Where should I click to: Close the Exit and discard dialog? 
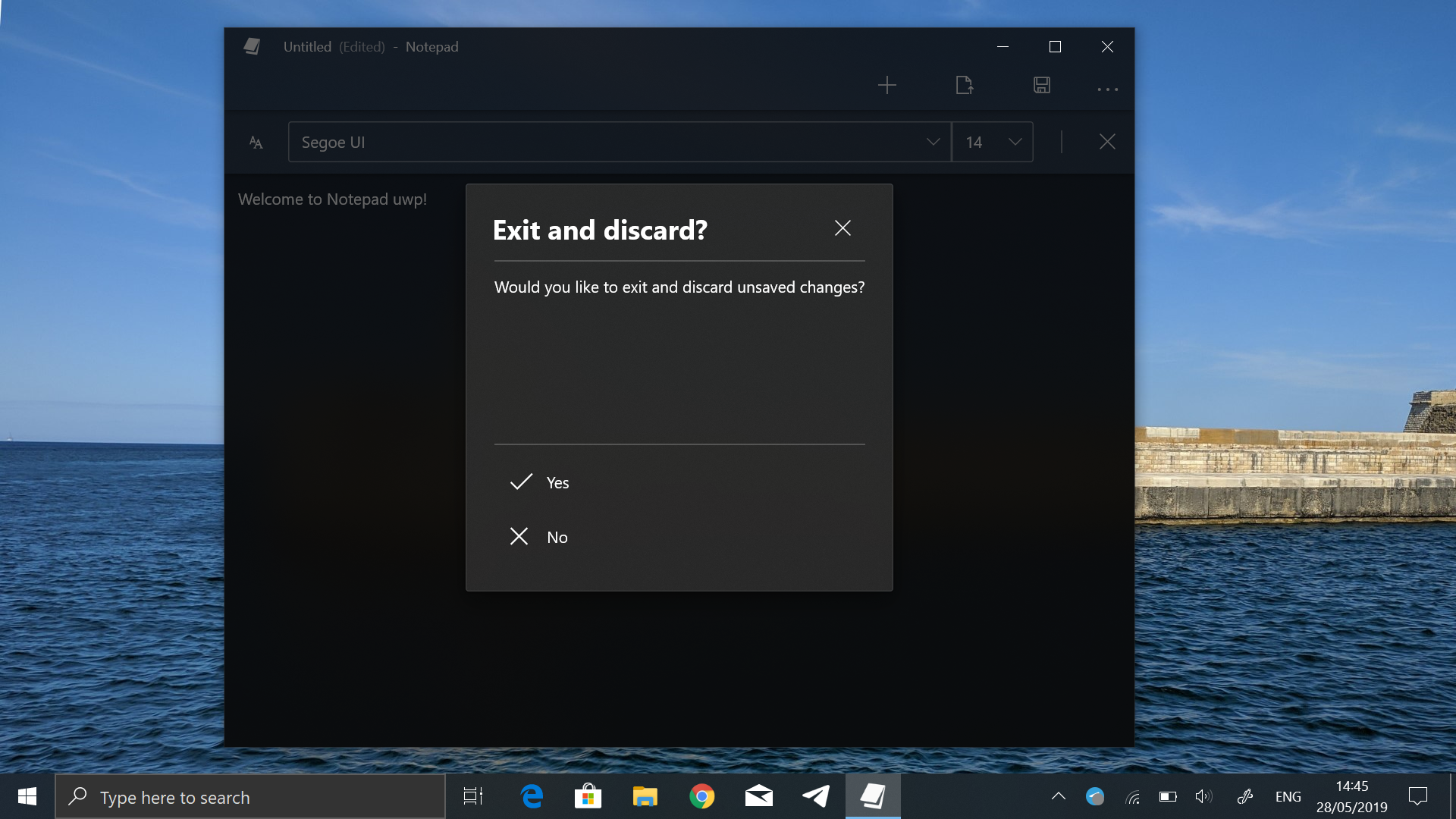pos(843,228)
